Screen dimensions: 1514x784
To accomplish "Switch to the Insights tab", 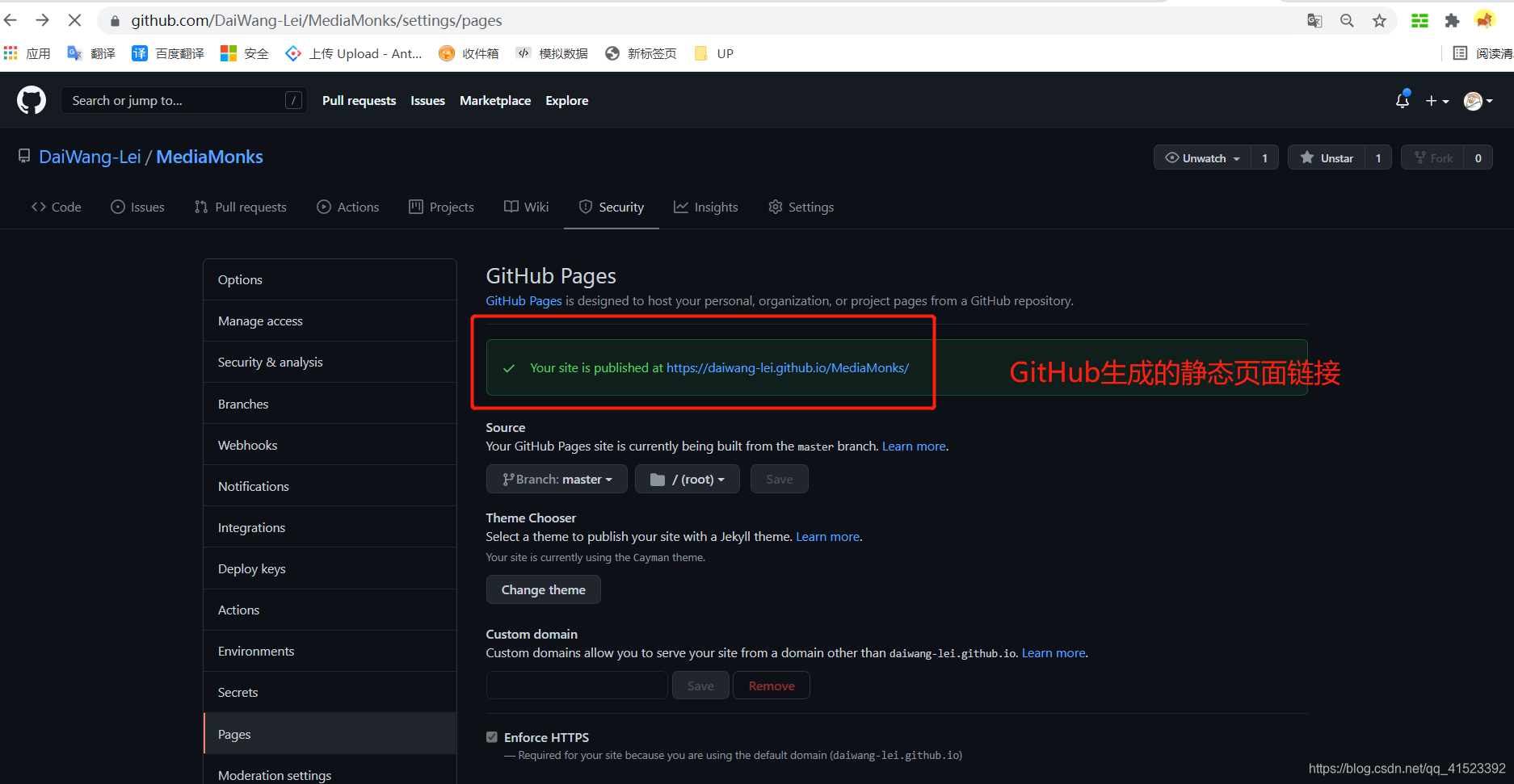I will point(706,208).
